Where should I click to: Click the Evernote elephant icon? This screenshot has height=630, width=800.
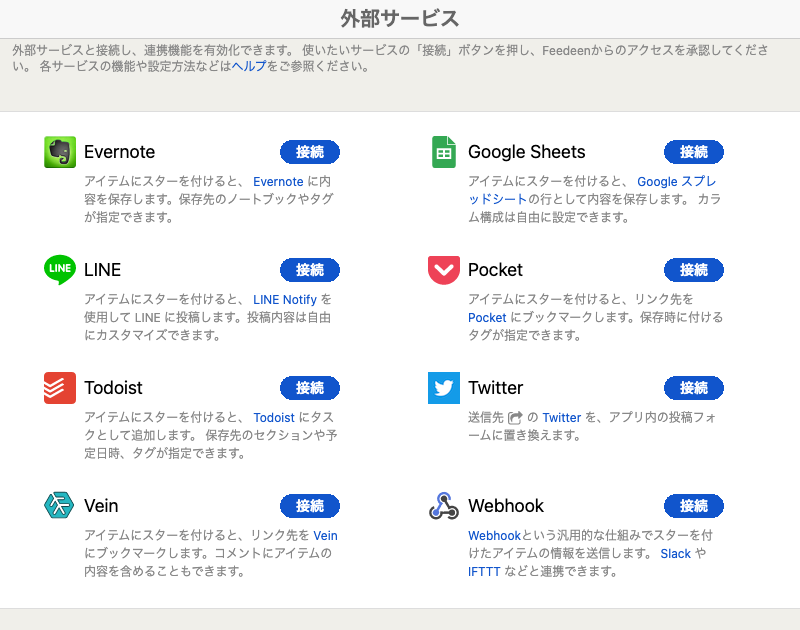tap(60, 152)
